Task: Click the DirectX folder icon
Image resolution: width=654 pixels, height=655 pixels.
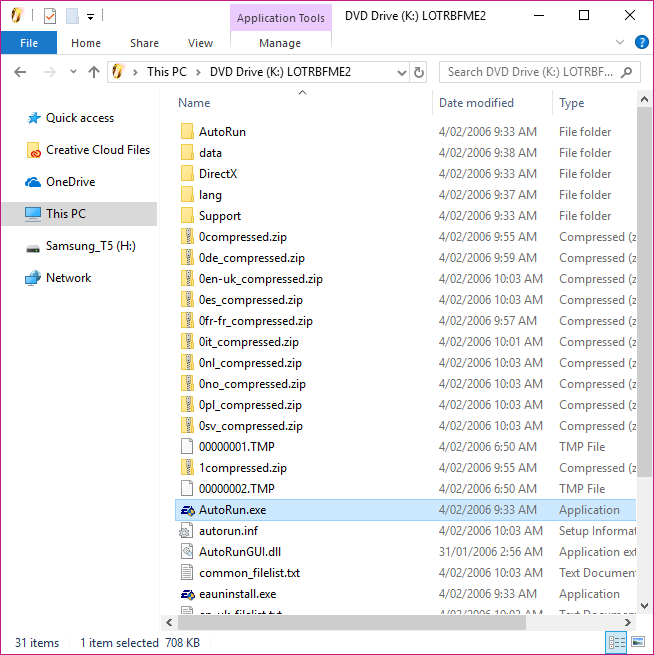Action: (187, 173)
